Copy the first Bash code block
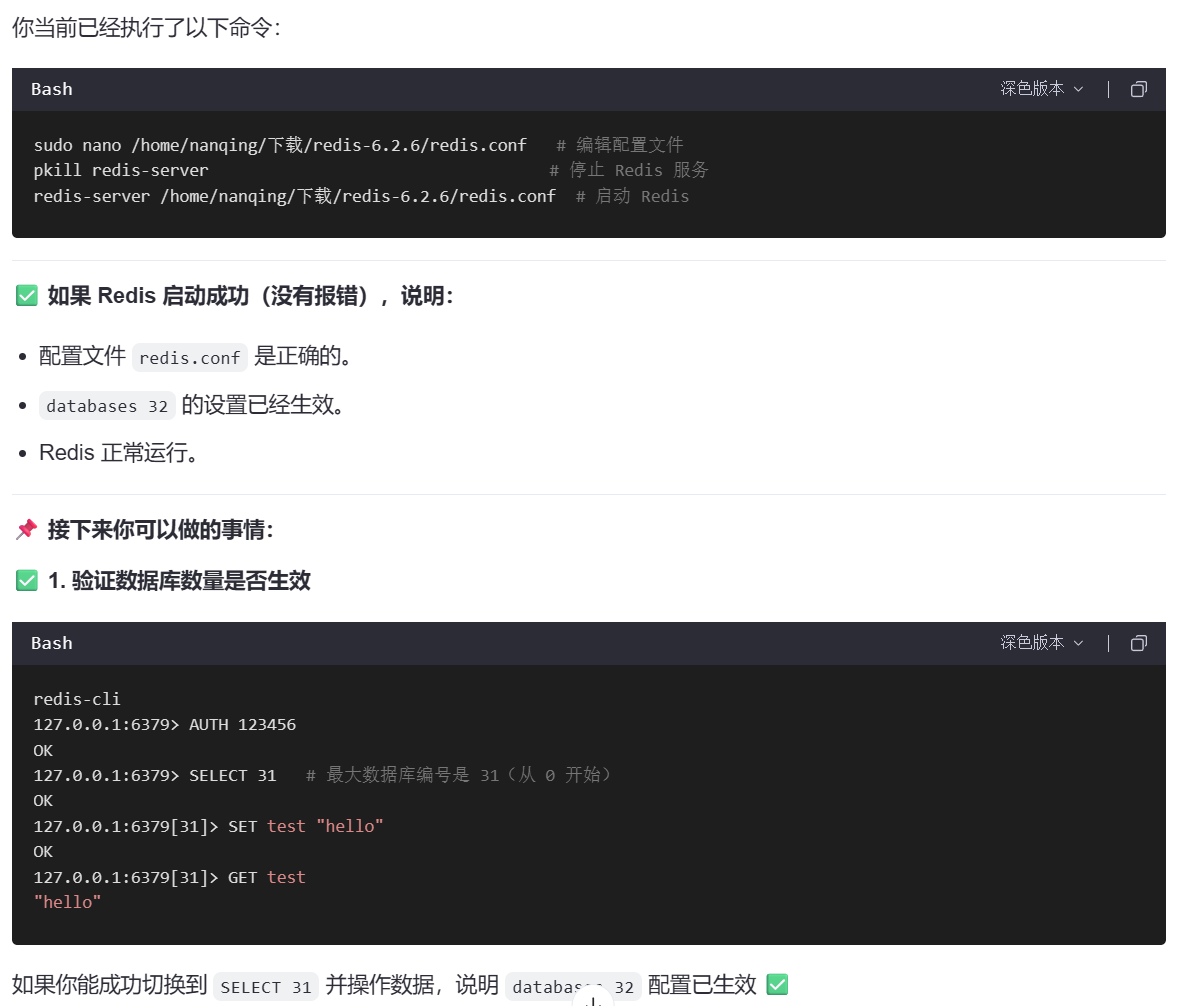Screen dimensions: 1192x1006 pyautogui.click(x=1138, y=90)
